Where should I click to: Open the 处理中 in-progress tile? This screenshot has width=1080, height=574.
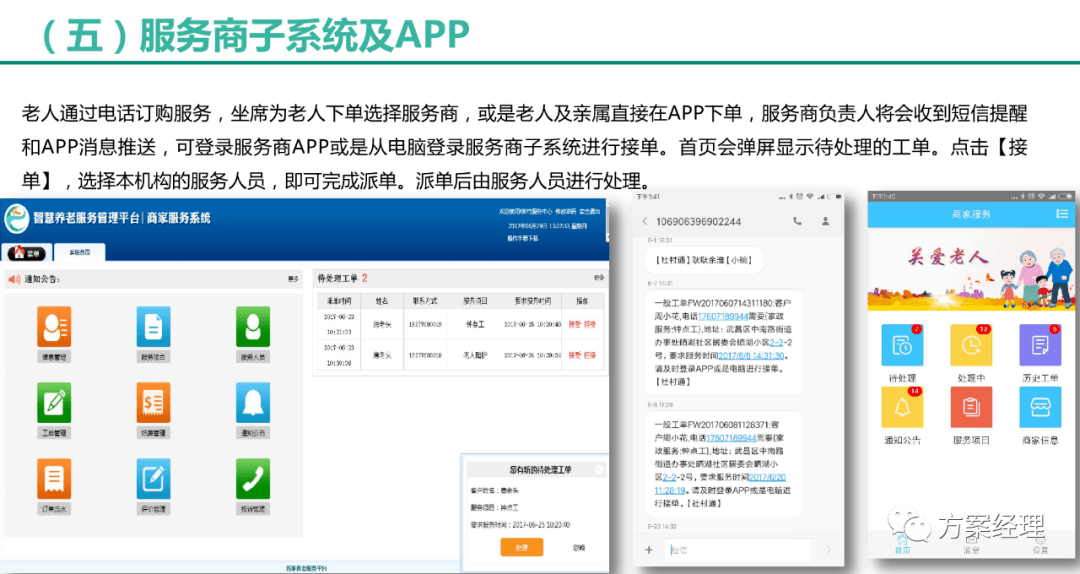click(970, 346)
